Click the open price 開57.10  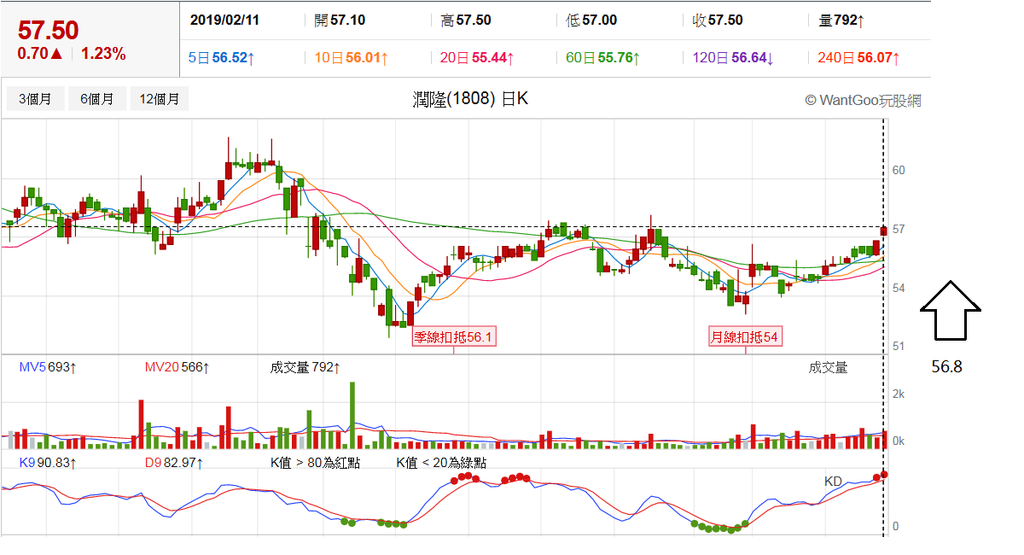(x=340, y=20)
